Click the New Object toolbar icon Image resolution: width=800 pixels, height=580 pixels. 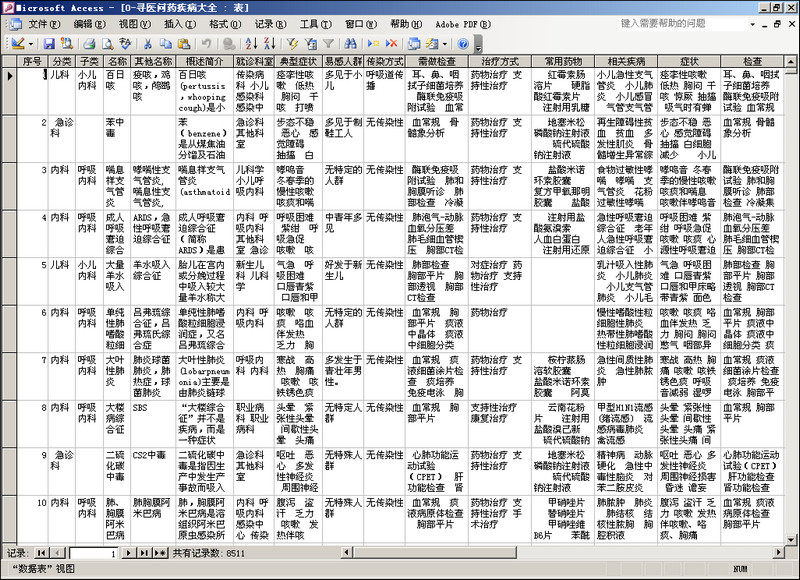click(x=433, y=44)
